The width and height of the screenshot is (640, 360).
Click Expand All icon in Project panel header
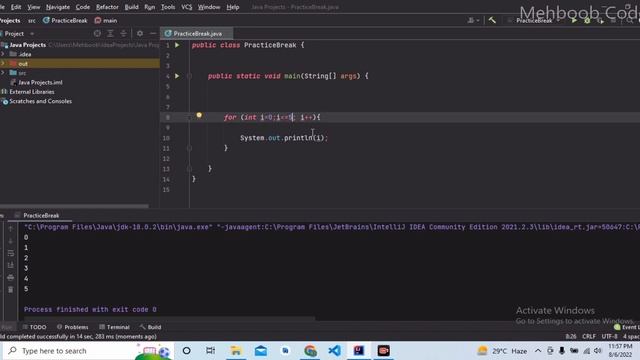tap(110, 33)
